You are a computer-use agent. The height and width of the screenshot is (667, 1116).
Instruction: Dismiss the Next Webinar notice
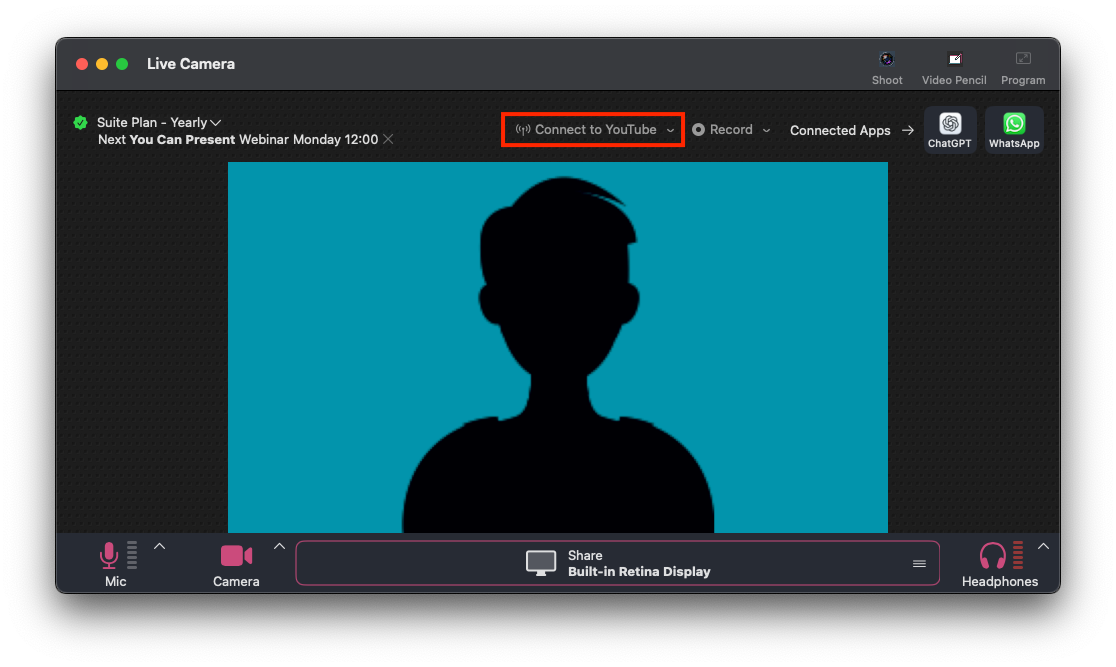pos(388,140)
